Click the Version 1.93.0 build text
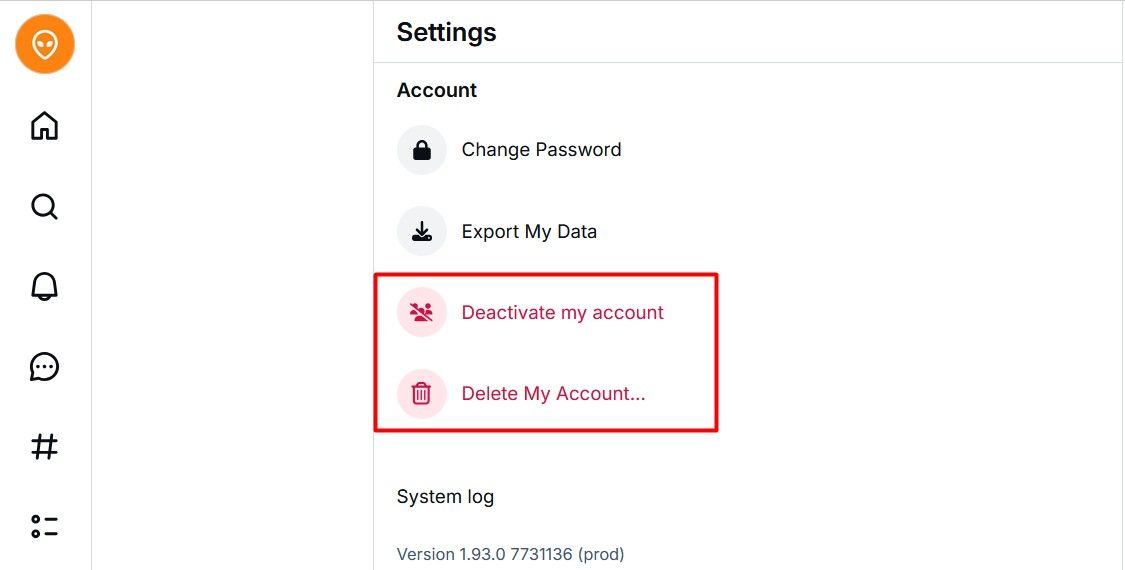 click(x=510, y=554)
